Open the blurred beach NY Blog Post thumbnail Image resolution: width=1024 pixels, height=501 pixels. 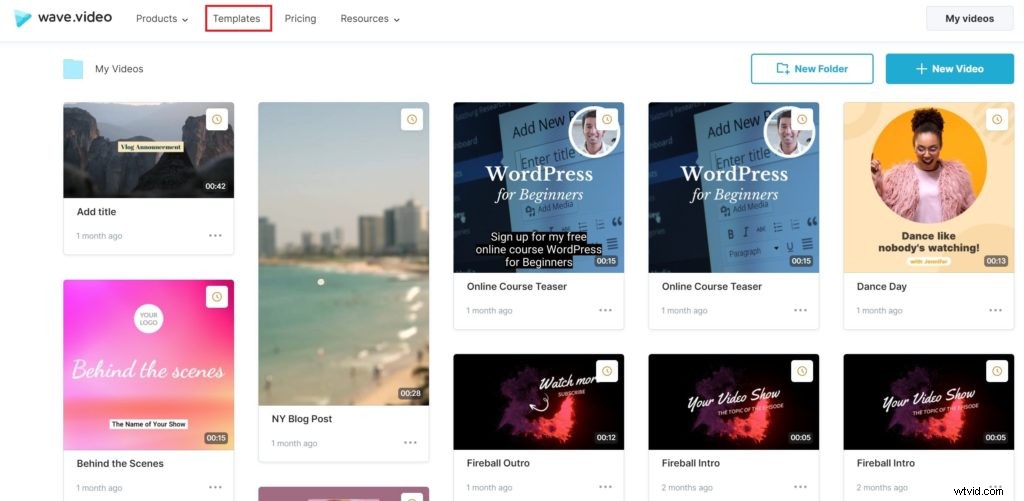(344, 253)
